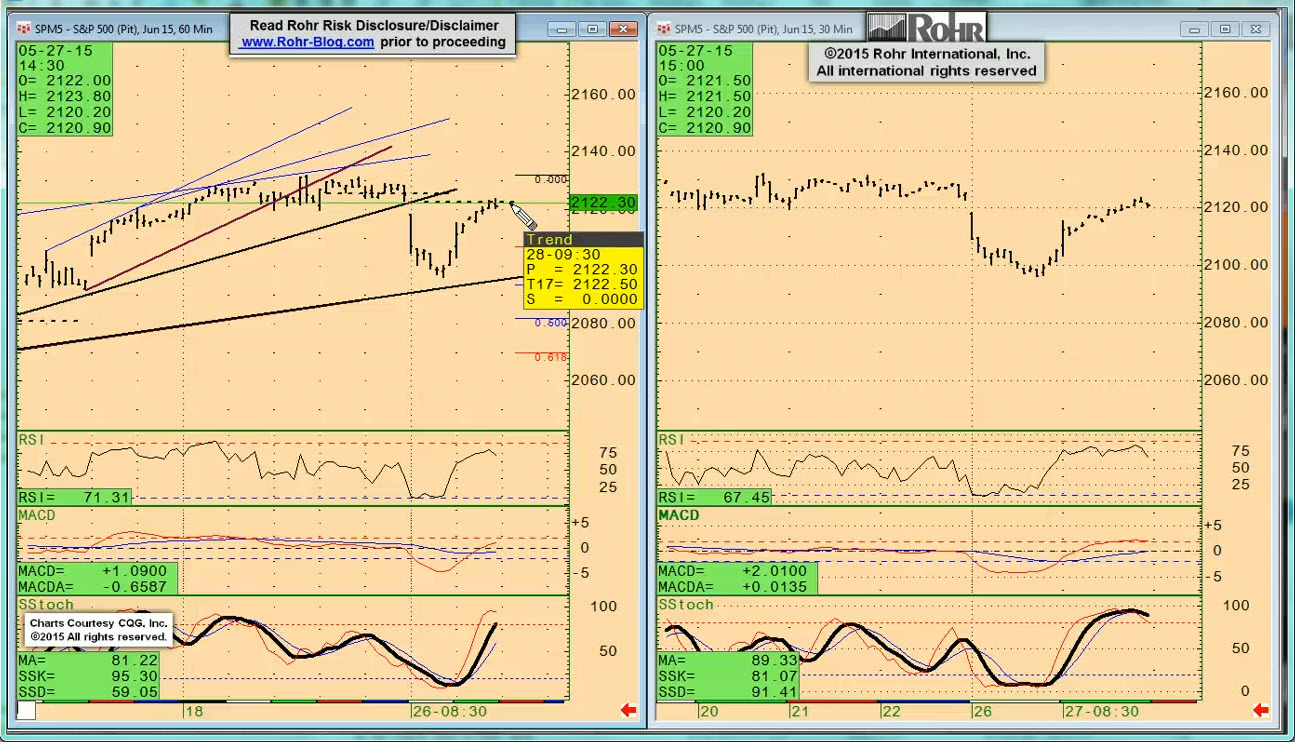Screen dimensions: 1295x742
Task: Click the 30 Min chart window title icon
Action: click(664, 29)
